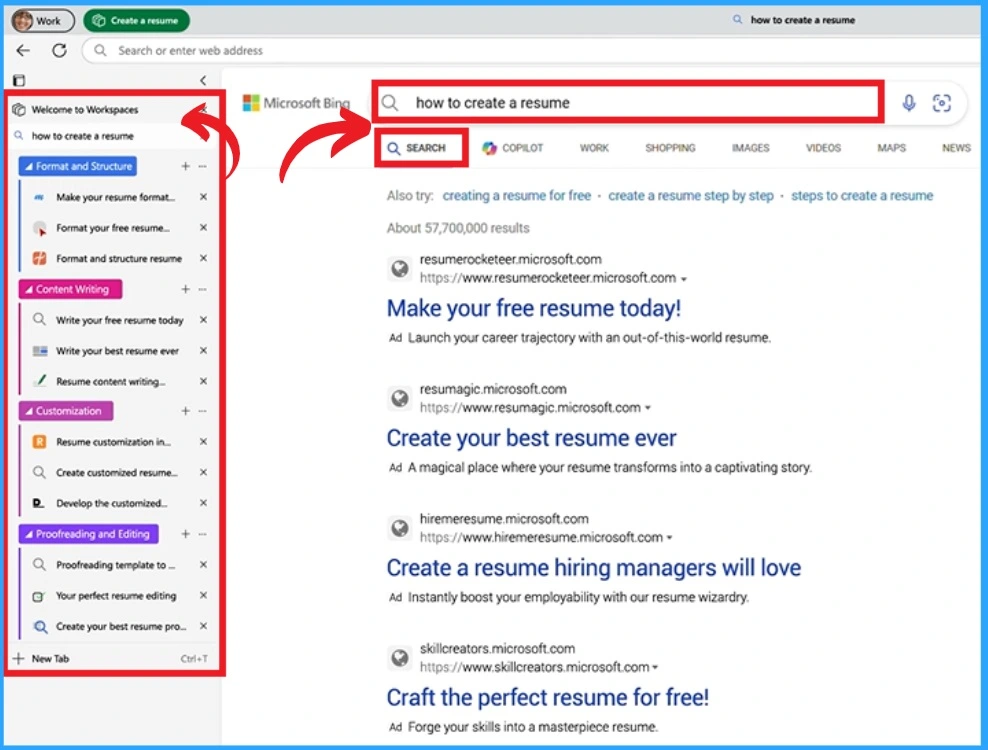Add a tab to Customization group
988x750 pixels.
185,411
